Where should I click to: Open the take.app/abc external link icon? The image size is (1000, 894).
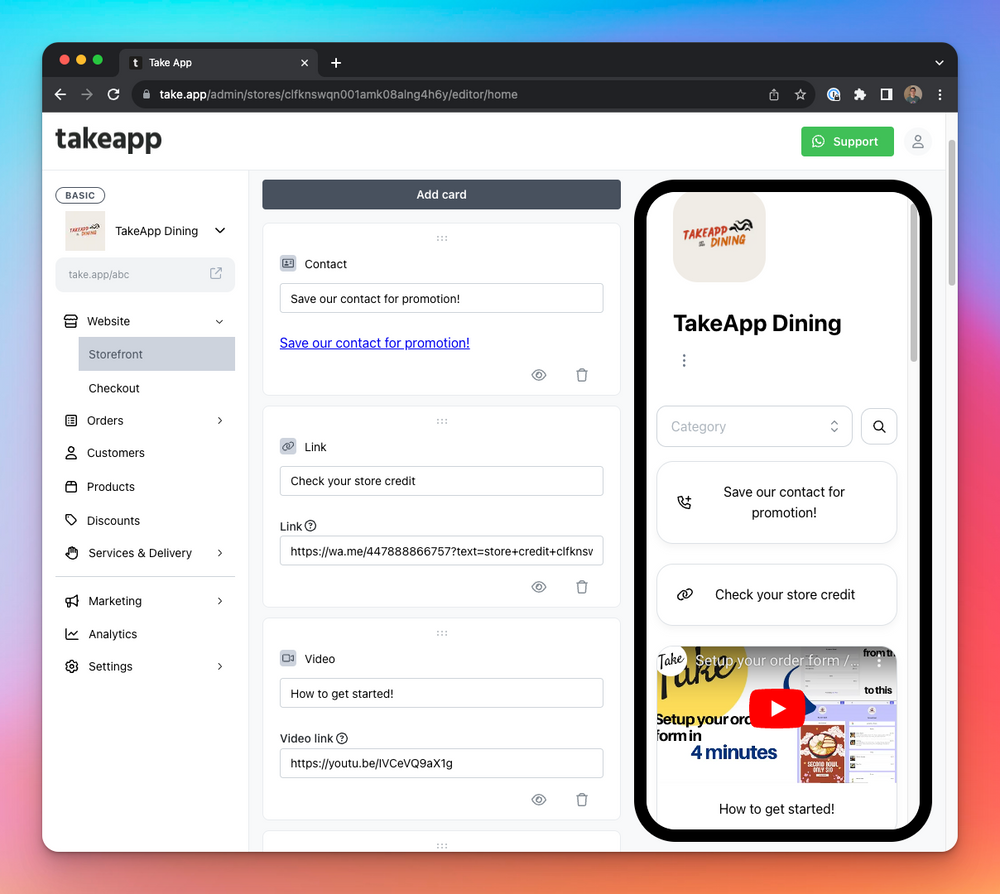[x=216, y=274]
